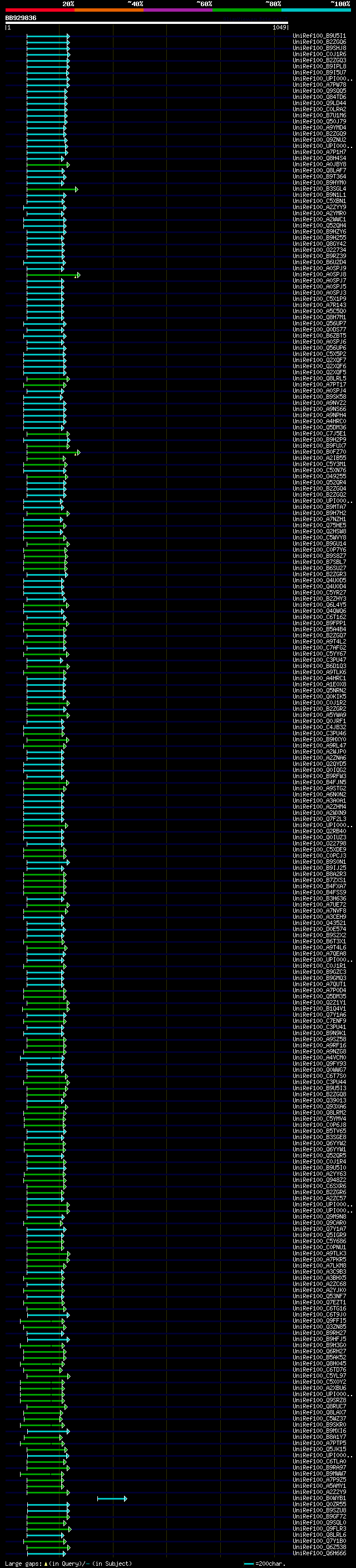Select hit label UniRef100_C3PU47
Image resolution: width=356 pixels, height=1568 pixels.
tap(319, 660)
